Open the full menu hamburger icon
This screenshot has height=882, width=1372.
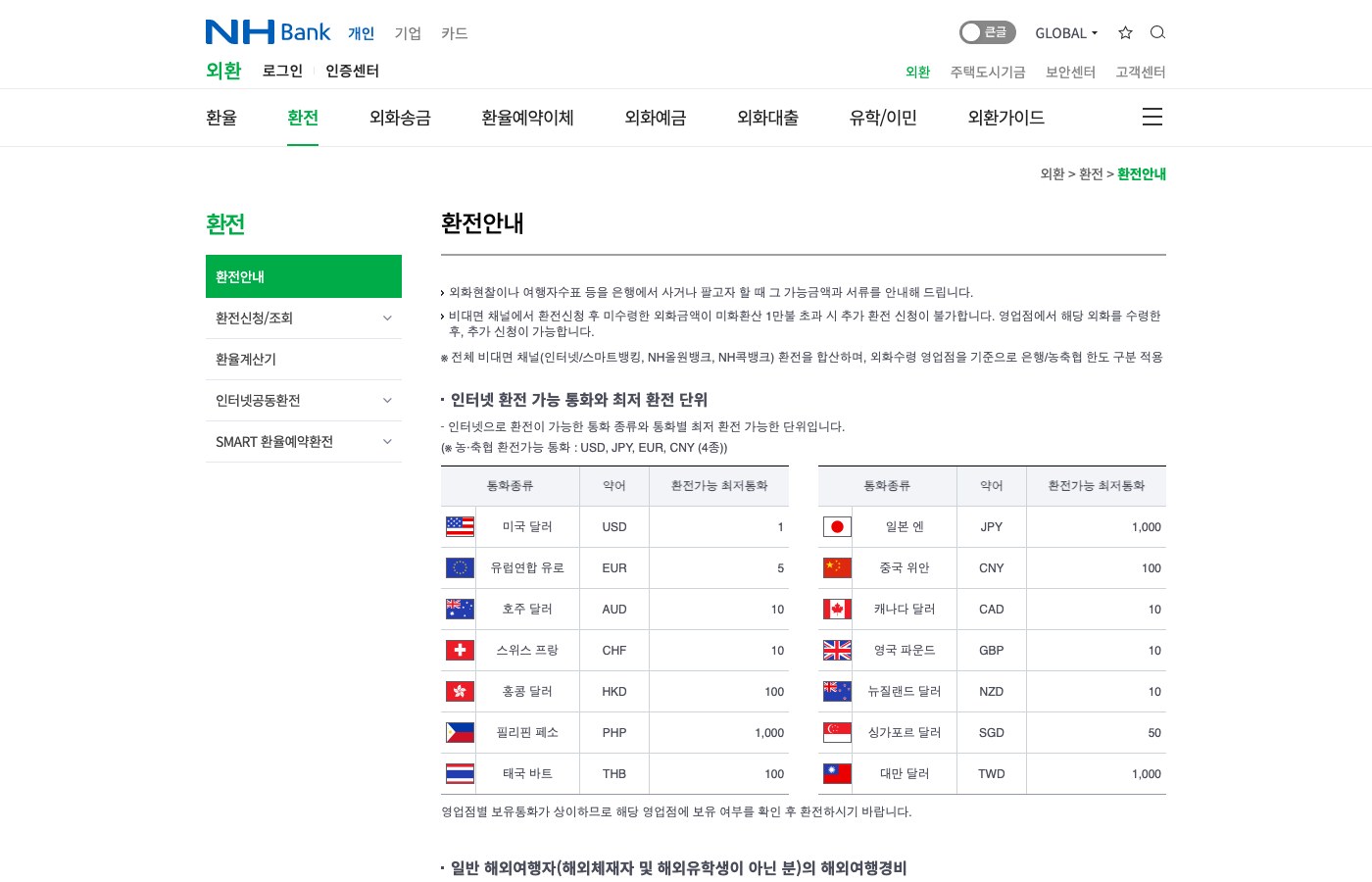(x=1152, y=118)
